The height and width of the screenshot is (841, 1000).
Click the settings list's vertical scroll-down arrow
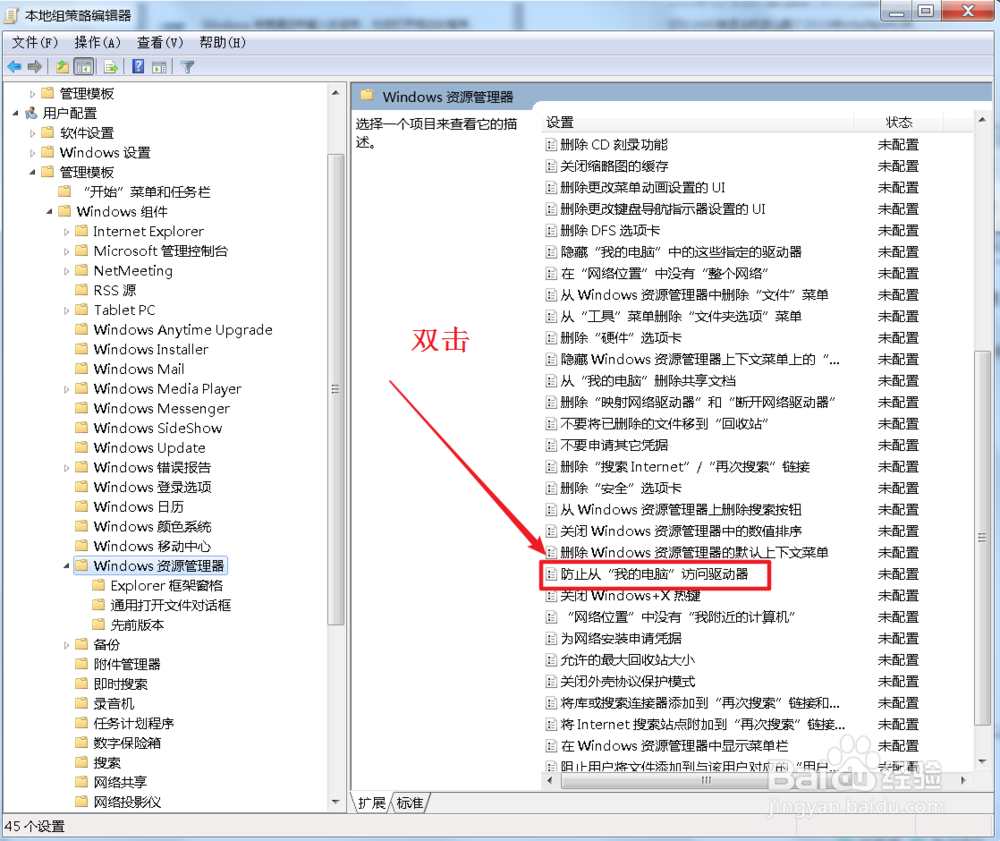pos(982,761)
